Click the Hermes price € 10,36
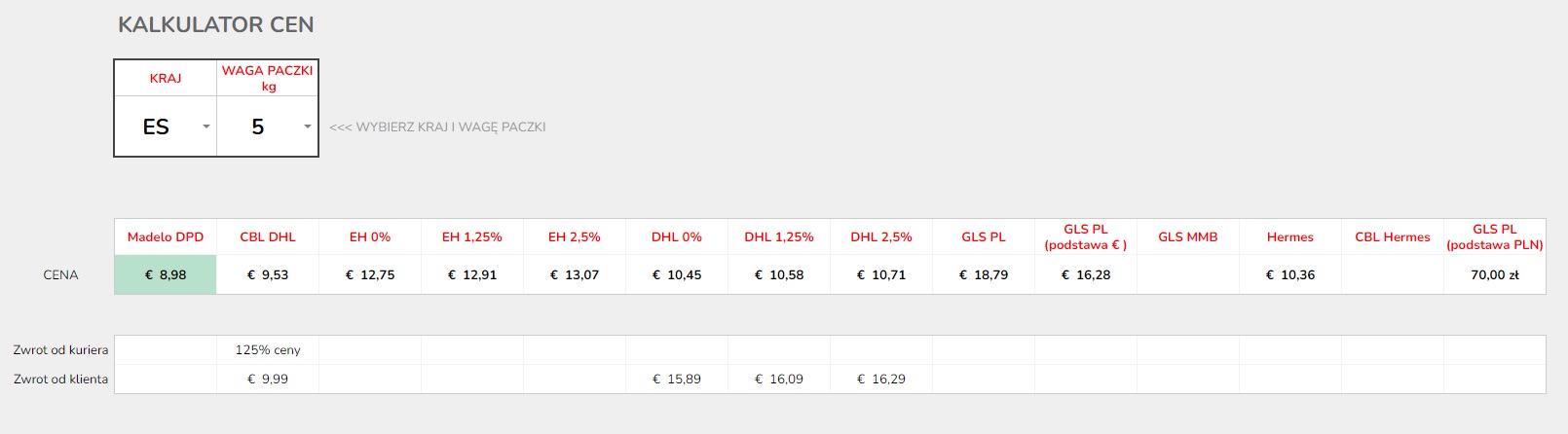 (1290, 275)
